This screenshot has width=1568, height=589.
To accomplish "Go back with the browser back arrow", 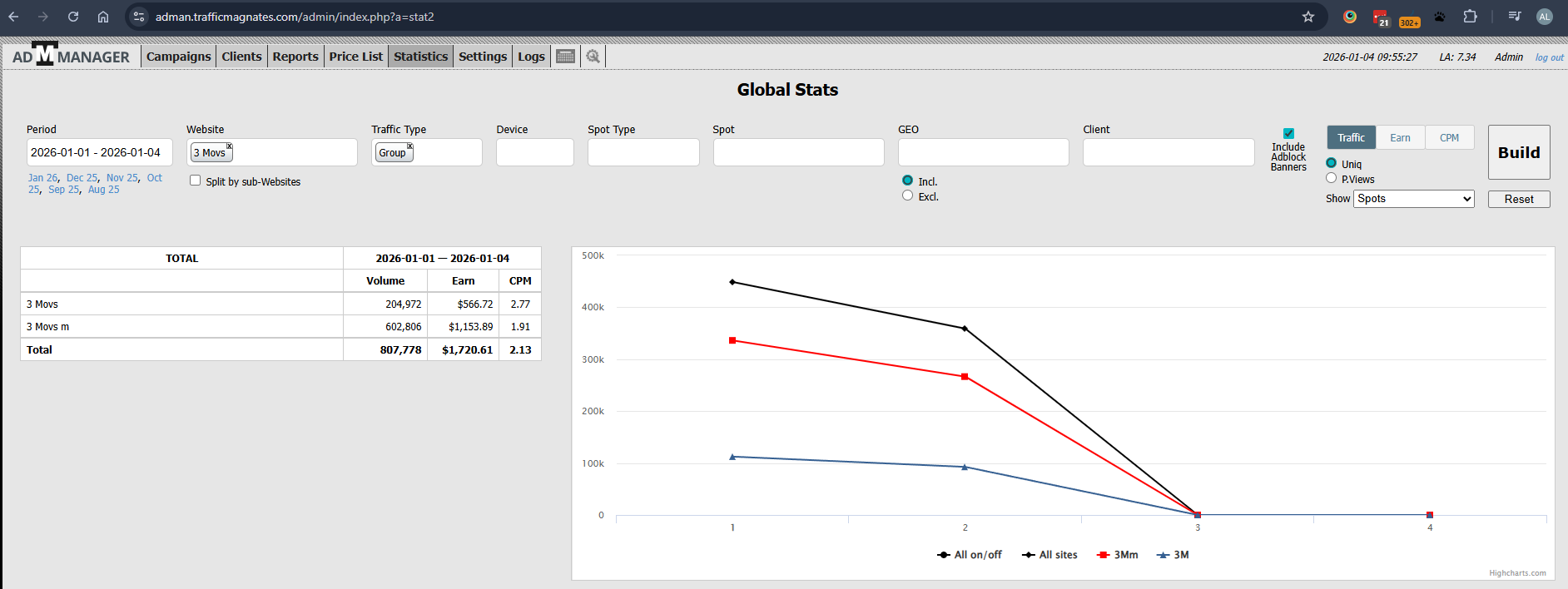I will 14,17.
